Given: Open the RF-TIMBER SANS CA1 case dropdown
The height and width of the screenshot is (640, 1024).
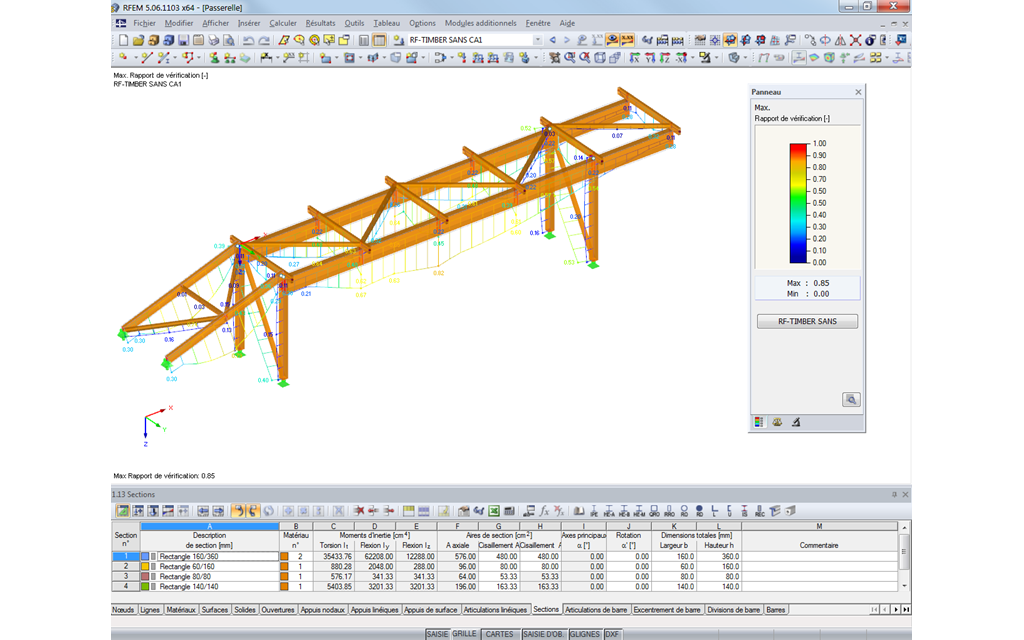Looking at the screenshot, I should (x=537, y=40).
